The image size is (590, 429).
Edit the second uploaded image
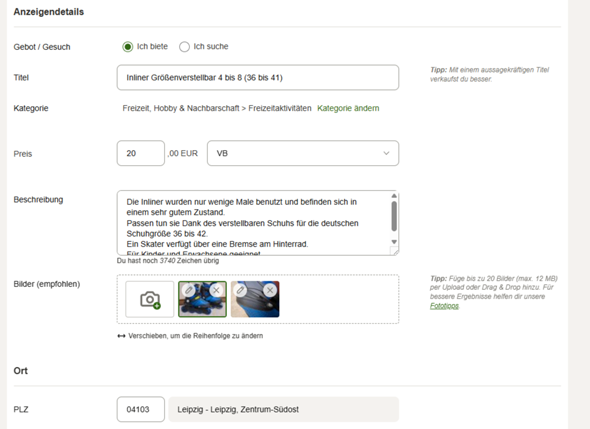pyautogui.click(x=240, y=290)
